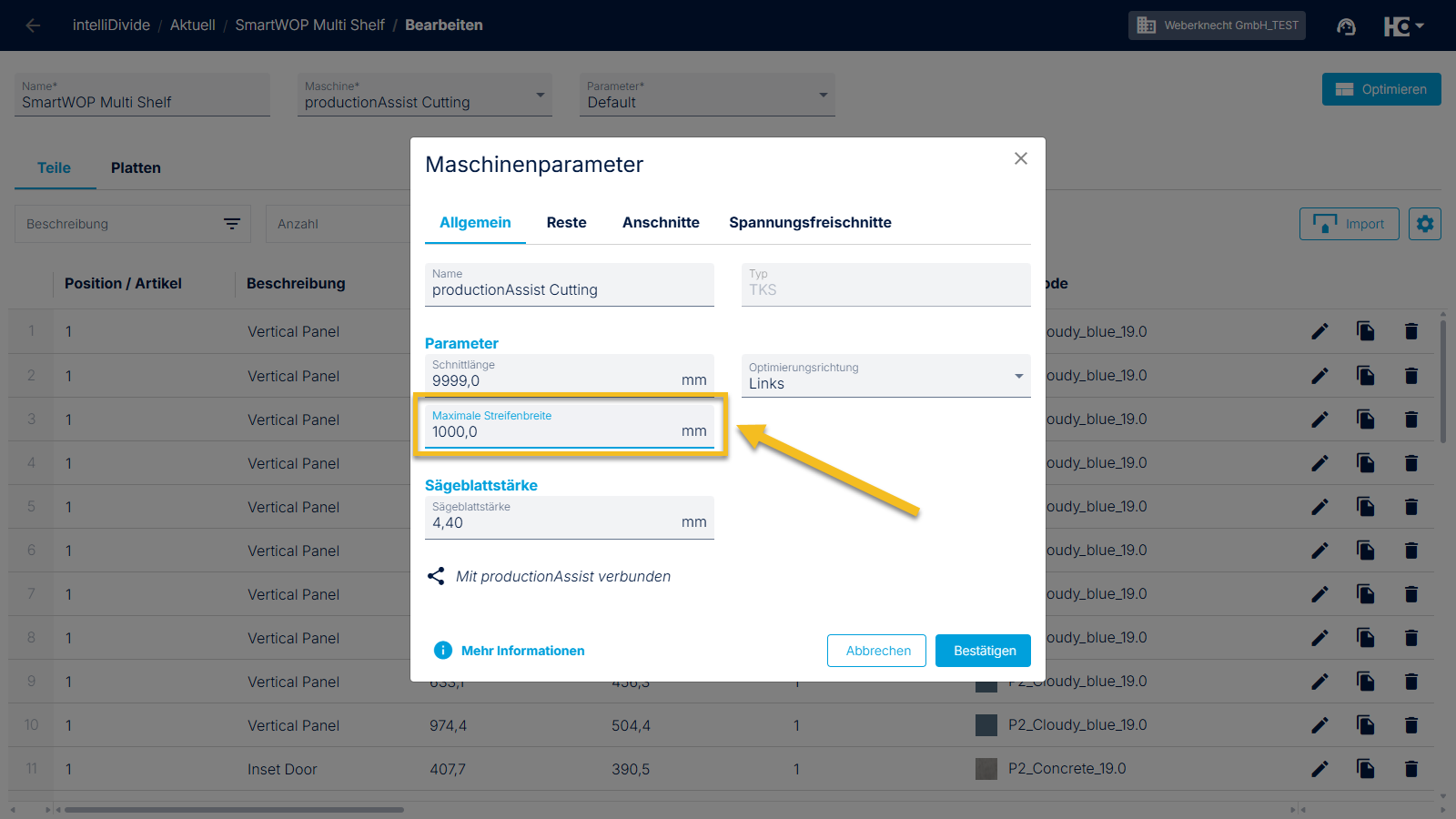Viewport: 1456px width, 819px height.
Task: Select the Anschnitte tab
Action: point(661,223)
